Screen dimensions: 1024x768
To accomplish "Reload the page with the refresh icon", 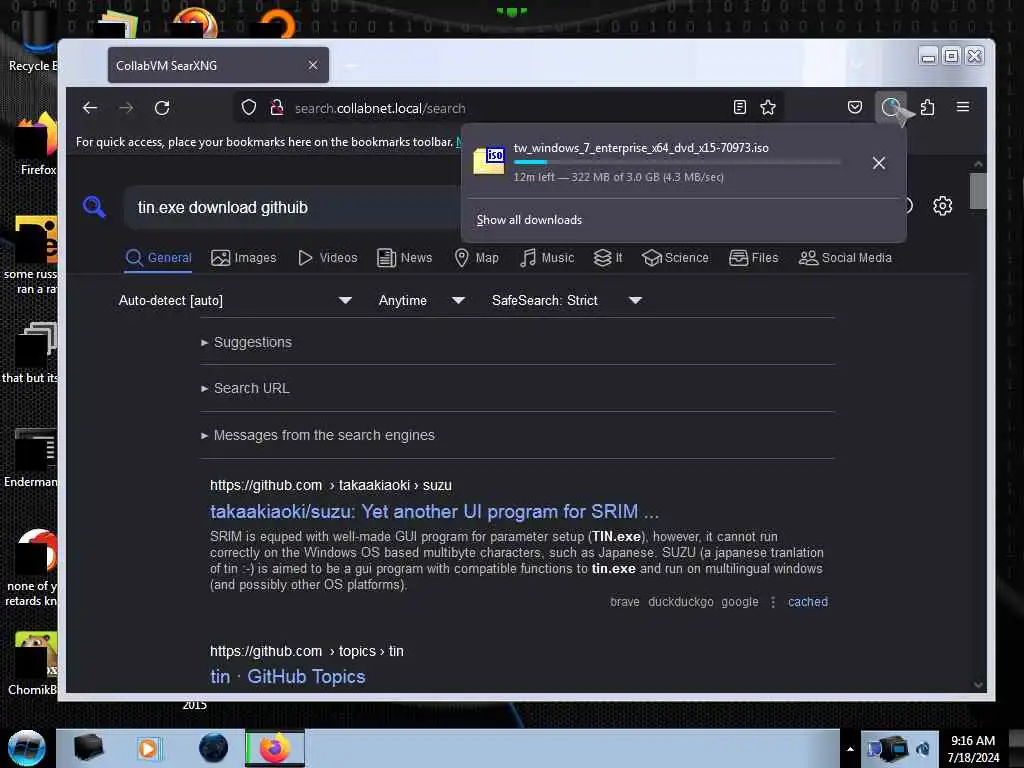I will click(162, 108).
